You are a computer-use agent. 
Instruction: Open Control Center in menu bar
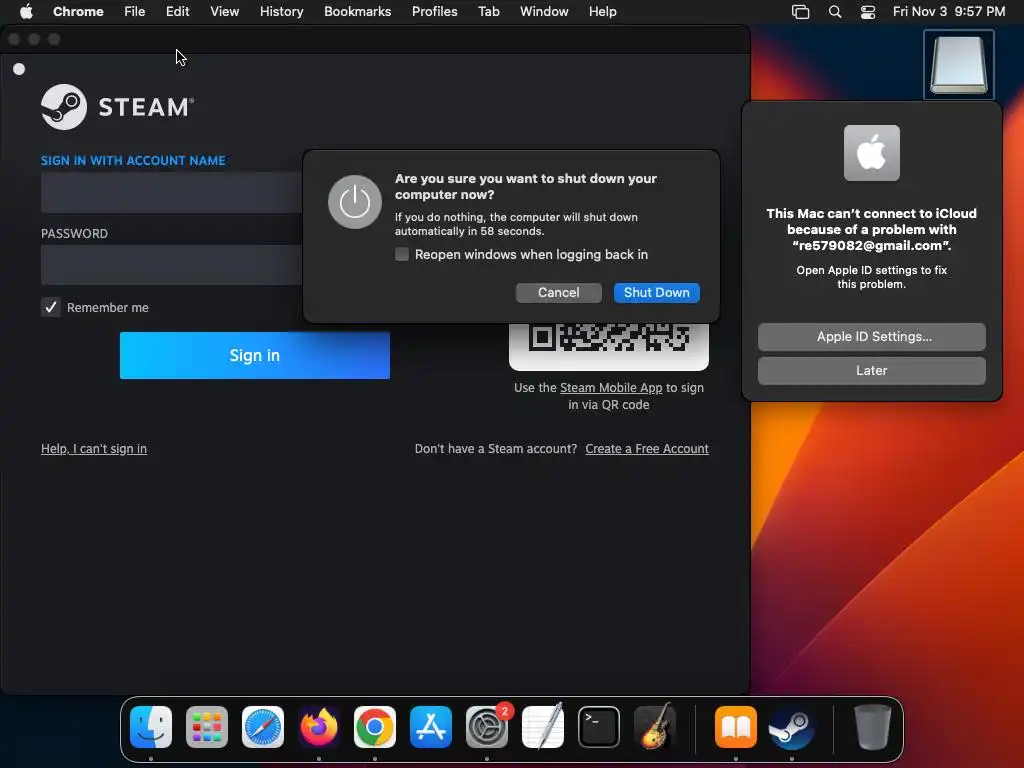pyautogui.click(x=868, y=12)
